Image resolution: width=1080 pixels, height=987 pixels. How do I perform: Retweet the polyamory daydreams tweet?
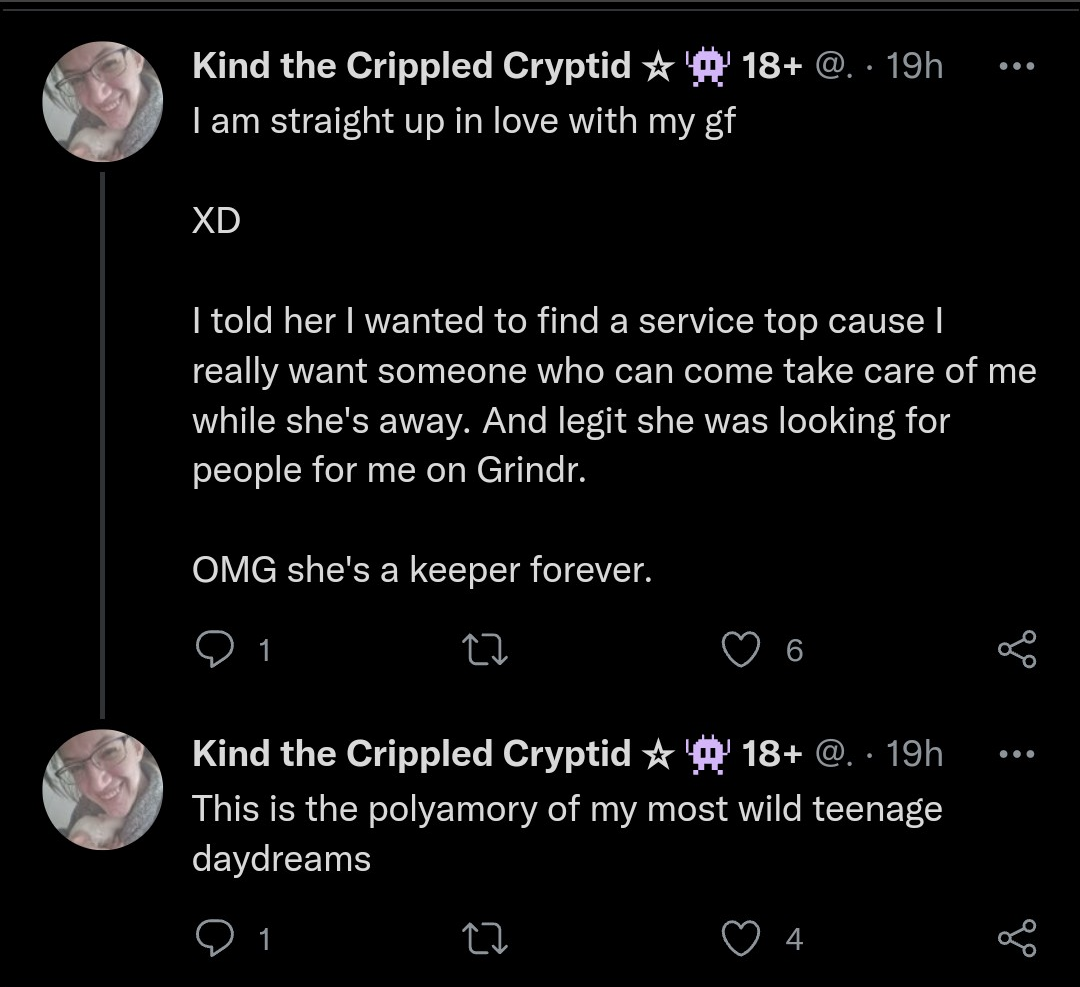(x=485, y=939)
